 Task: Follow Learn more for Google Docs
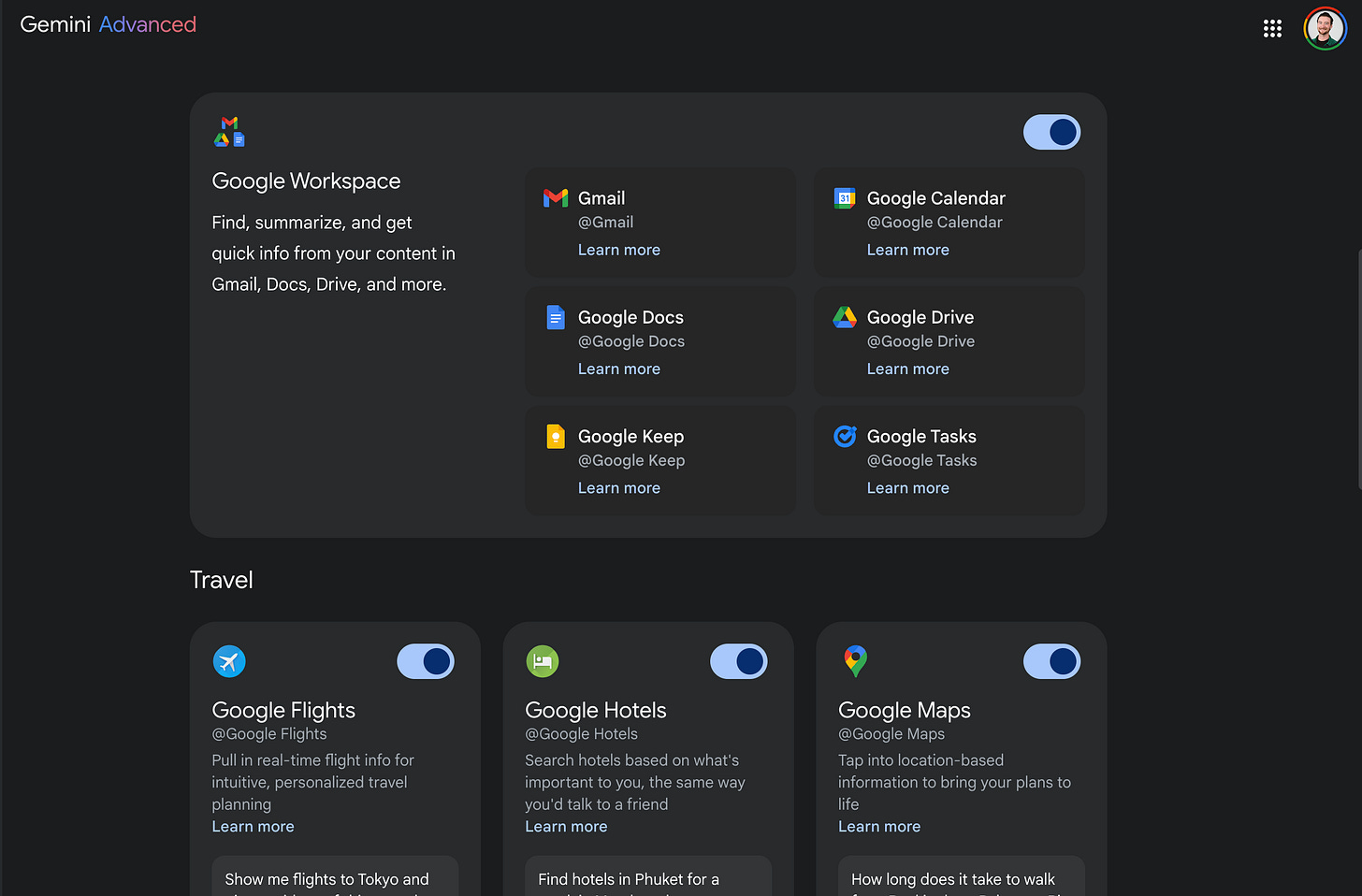(619, 369)
